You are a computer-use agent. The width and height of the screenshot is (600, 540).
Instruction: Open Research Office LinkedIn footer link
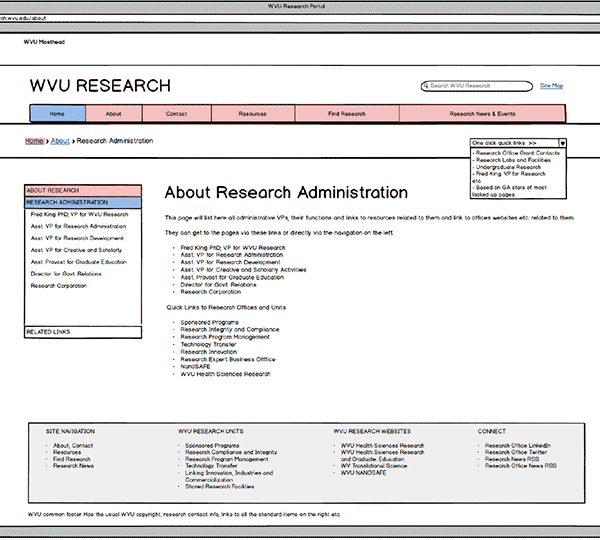(518, 446)
